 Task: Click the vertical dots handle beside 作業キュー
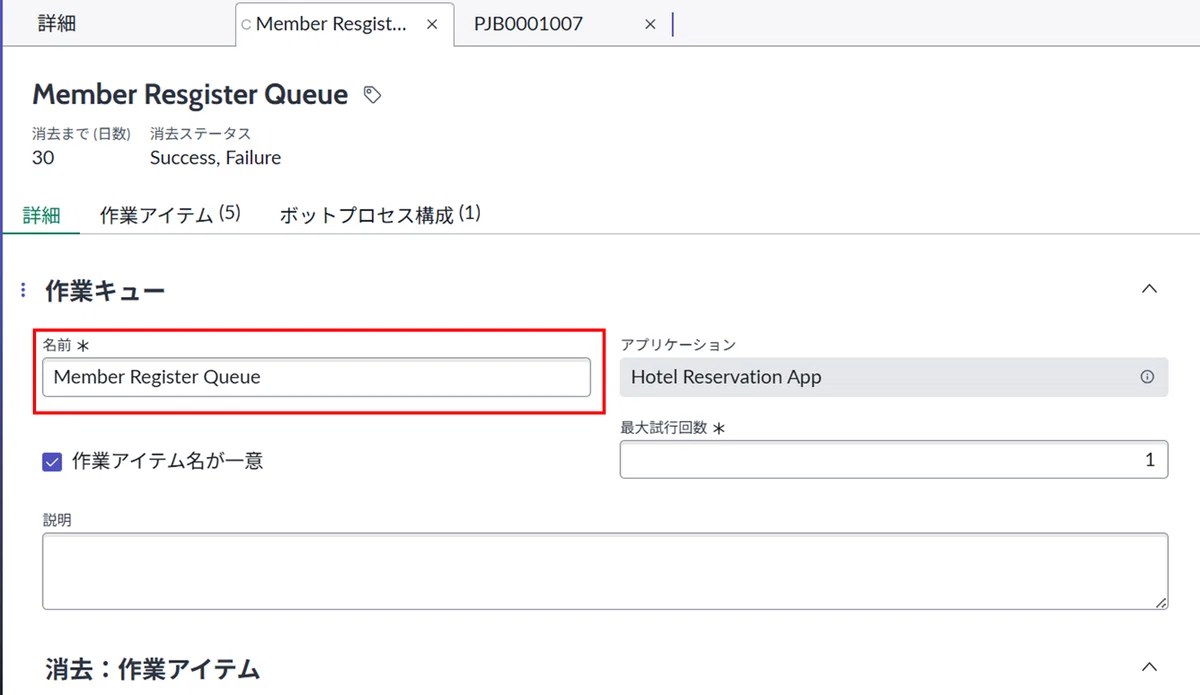(x=23, y=291)
